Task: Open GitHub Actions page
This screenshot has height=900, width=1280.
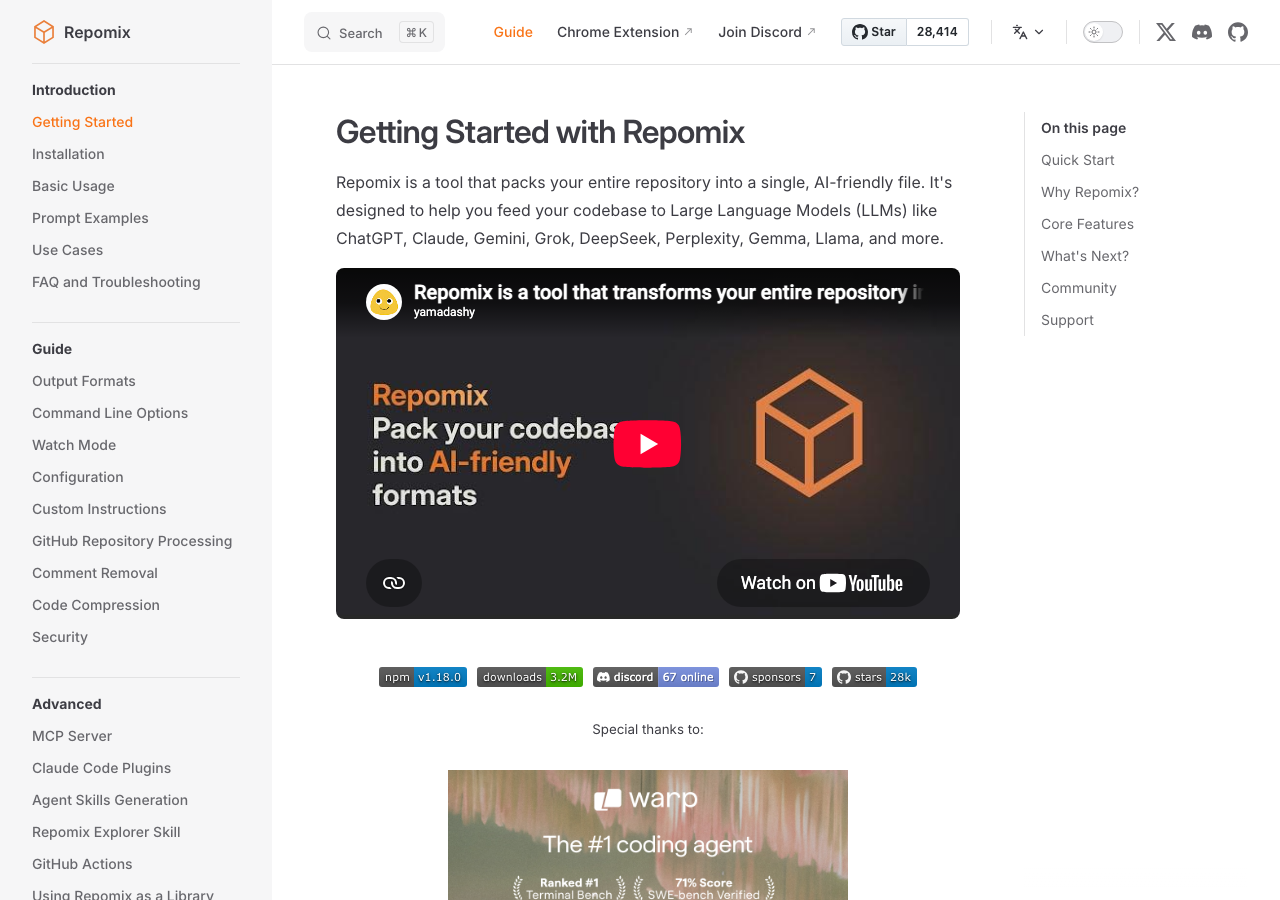Action: click(82, 864)
